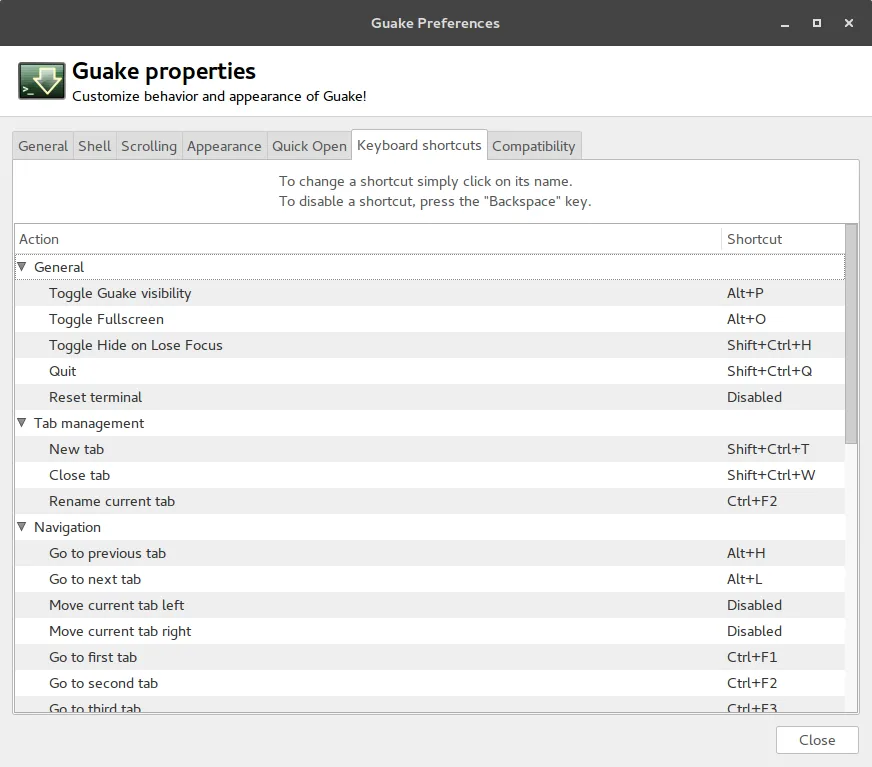The width and height of the screenshot is (872, 767).
Task: Close the window with the X button
Action: pos(849,23)
